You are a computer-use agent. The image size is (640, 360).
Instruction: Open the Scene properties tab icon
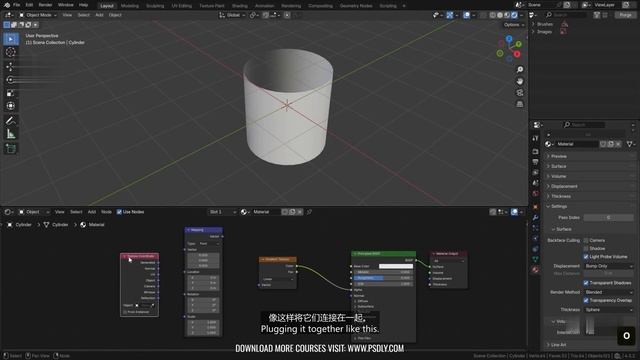coord(536,183)
